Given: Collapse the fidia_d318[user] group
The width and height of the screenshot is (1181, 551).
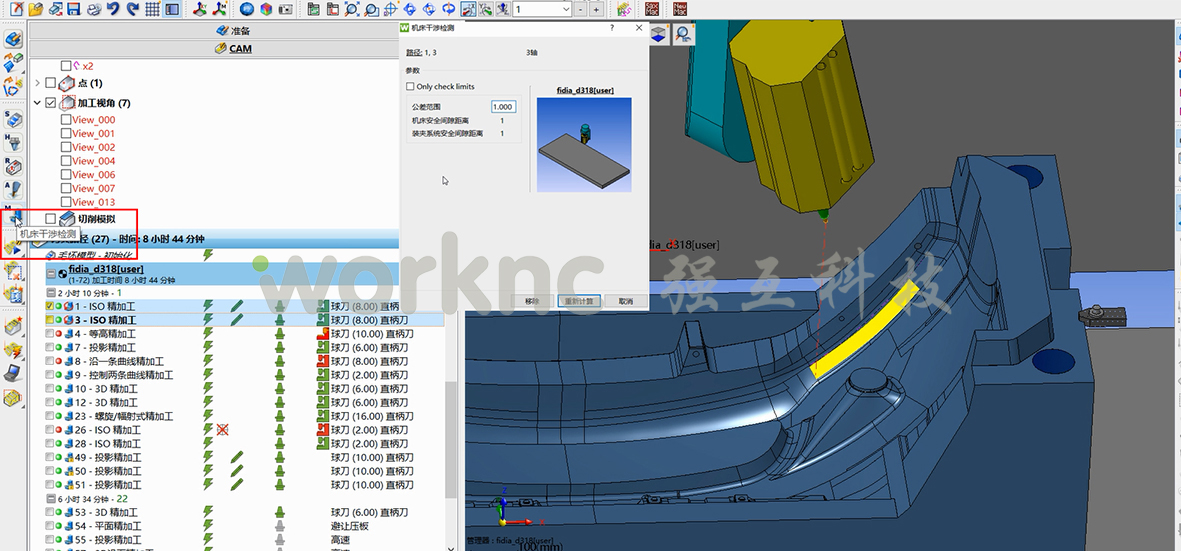Looking at the screenshot, I should [x=50, y=274].
